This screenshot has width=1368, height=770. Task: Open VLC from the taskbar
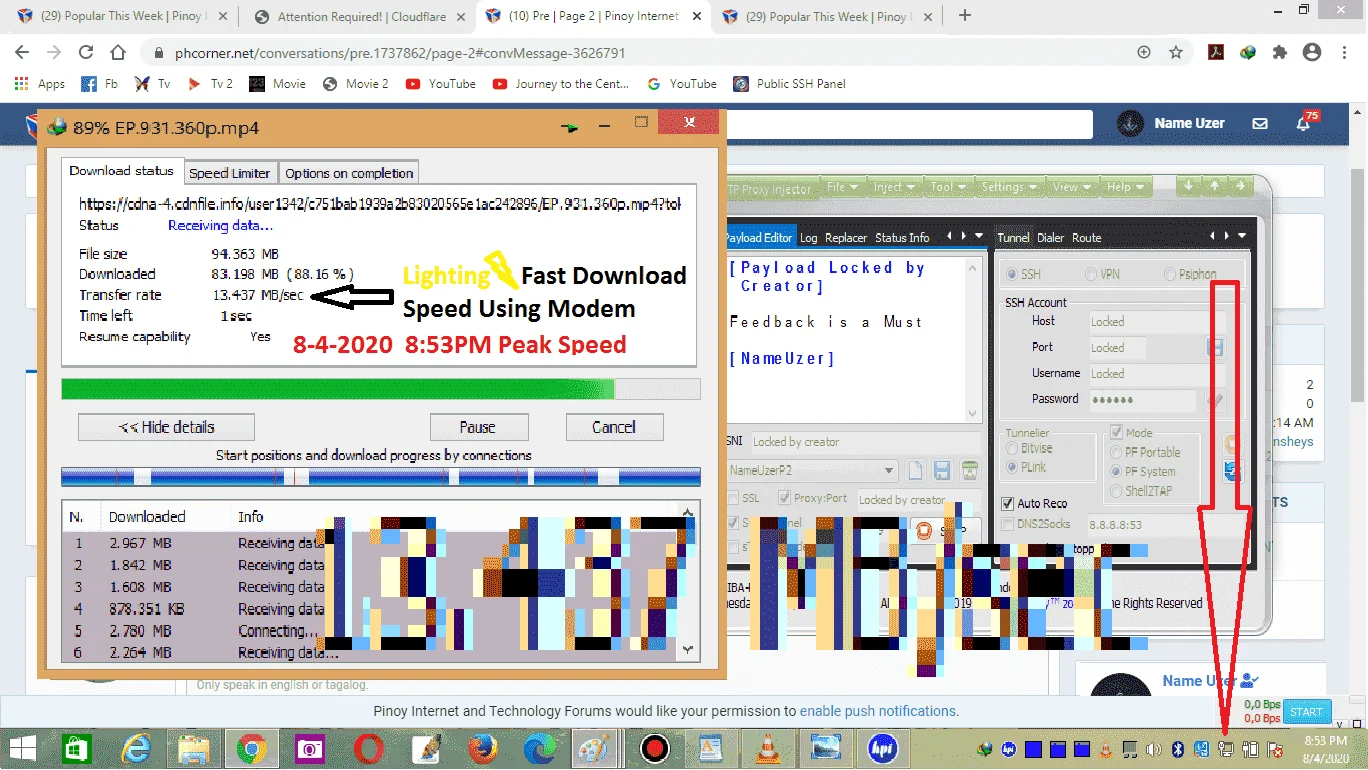[x=768, y=748]
